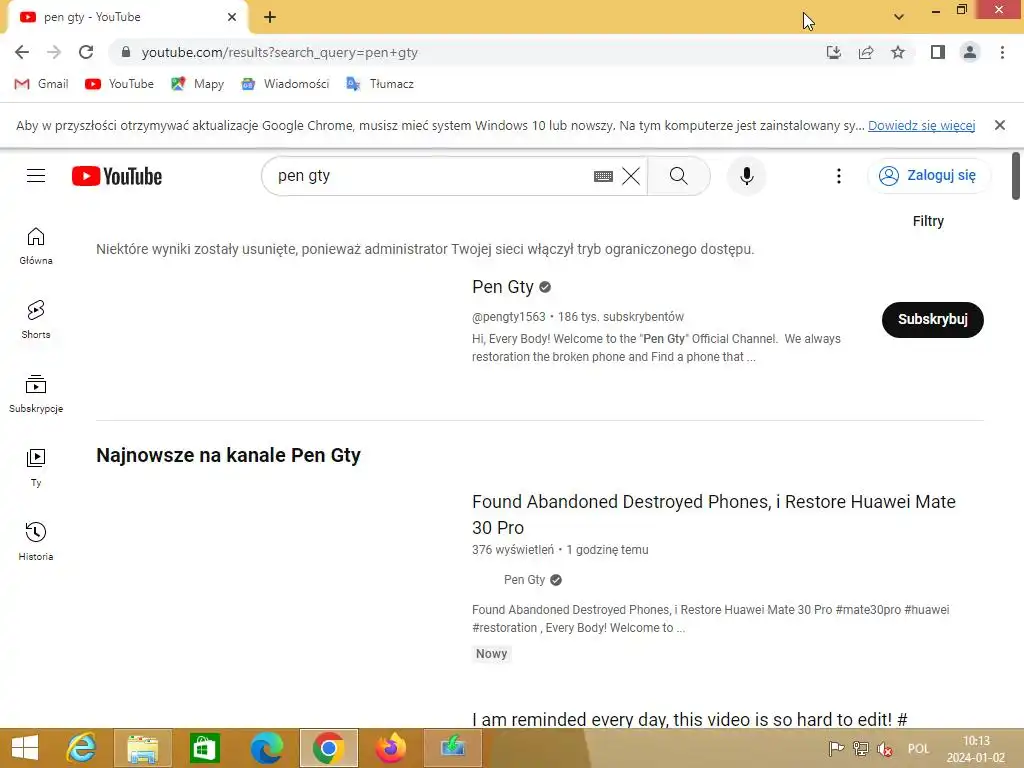Viewport: 1024px width, 768px height.
Task: Click the YouTube logo
Action: coord(117,176)
